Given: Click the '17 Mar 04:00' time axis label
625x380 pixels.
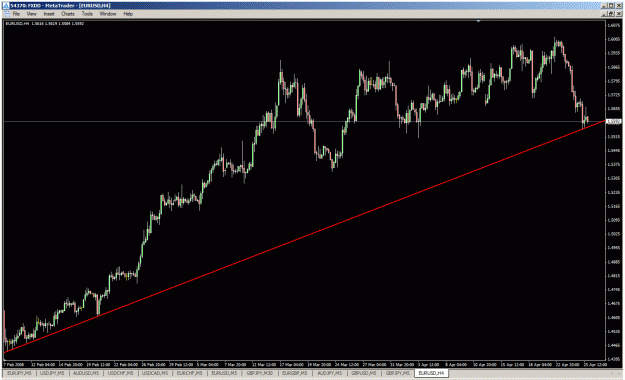Looking at the screenshot, I should click(292, 364).
